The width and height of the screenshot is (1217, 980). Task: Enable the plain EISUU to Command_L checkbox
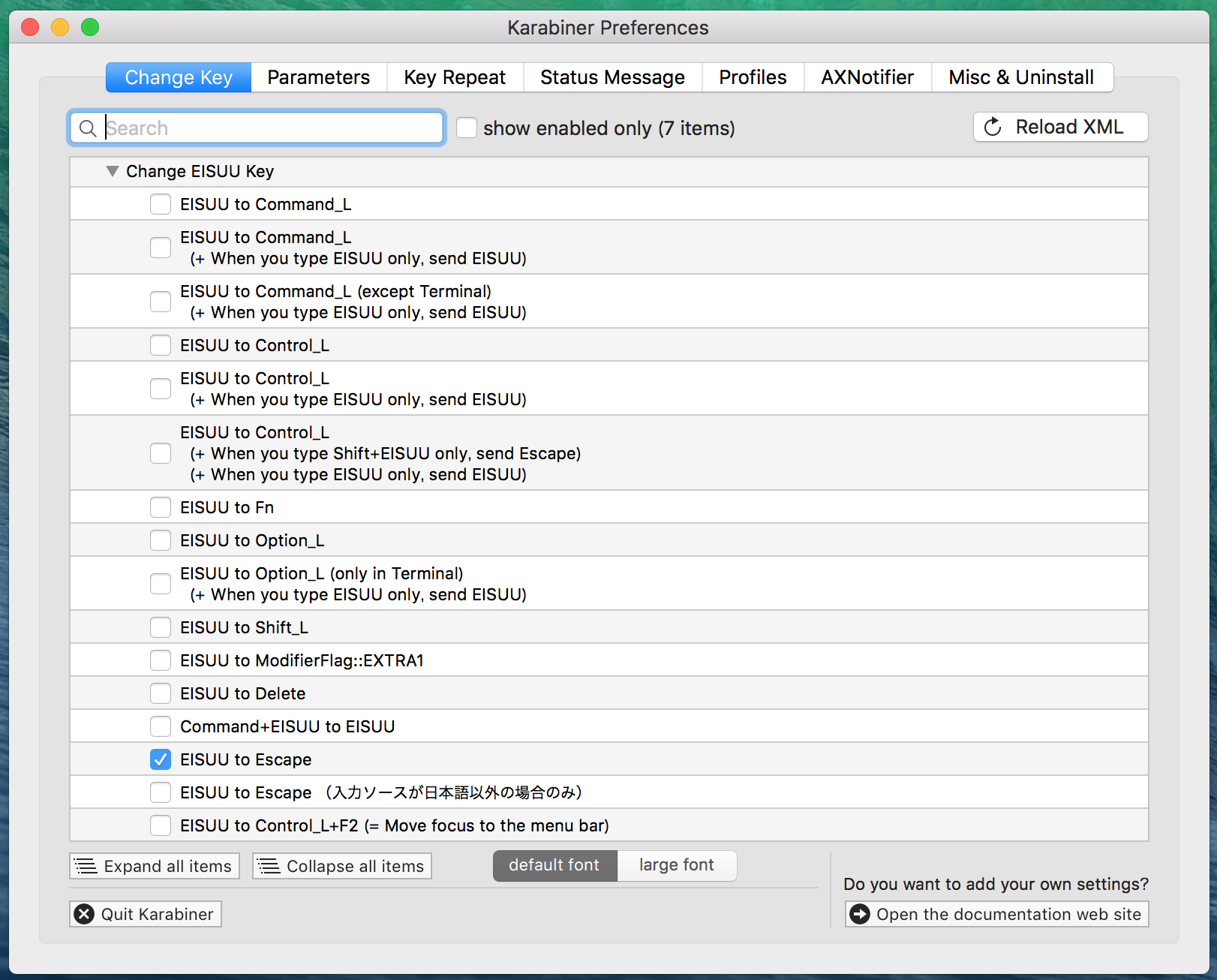[x=161, y=204]
